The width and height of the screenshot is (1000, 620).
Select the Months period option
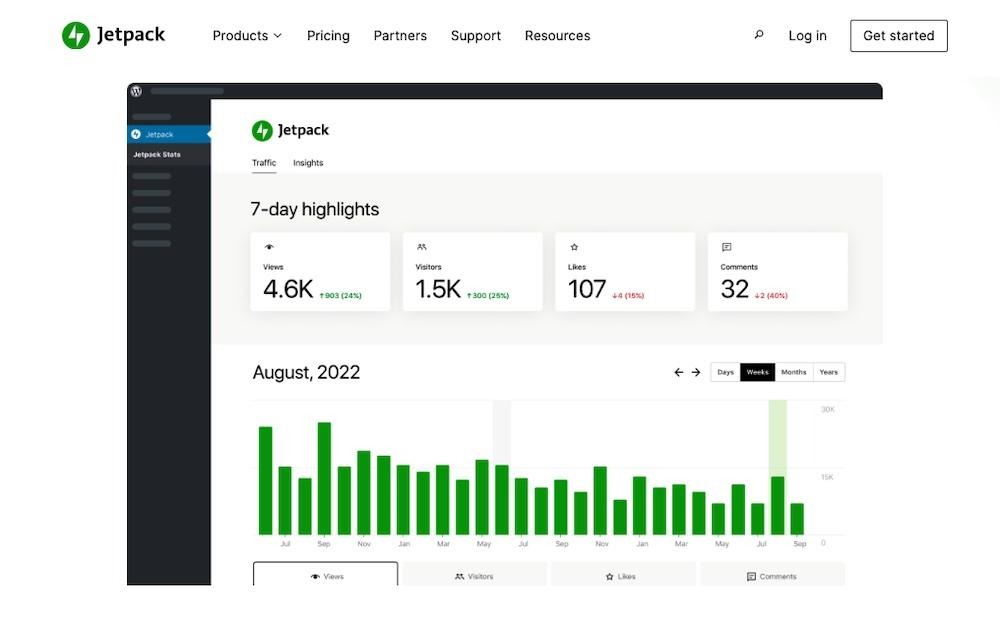click(x=794, y=372)
